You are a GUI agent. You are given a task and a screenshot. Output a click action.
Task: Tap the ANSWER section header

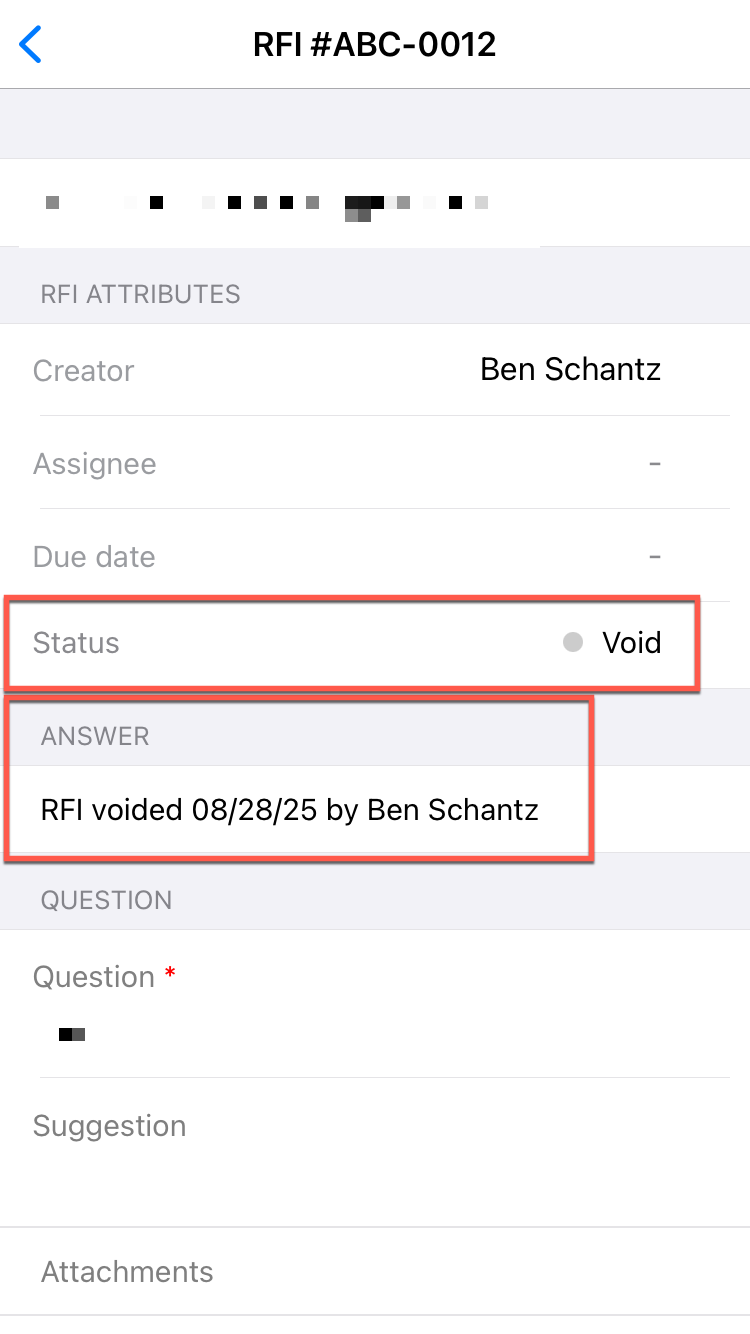(x=95, y=736)
